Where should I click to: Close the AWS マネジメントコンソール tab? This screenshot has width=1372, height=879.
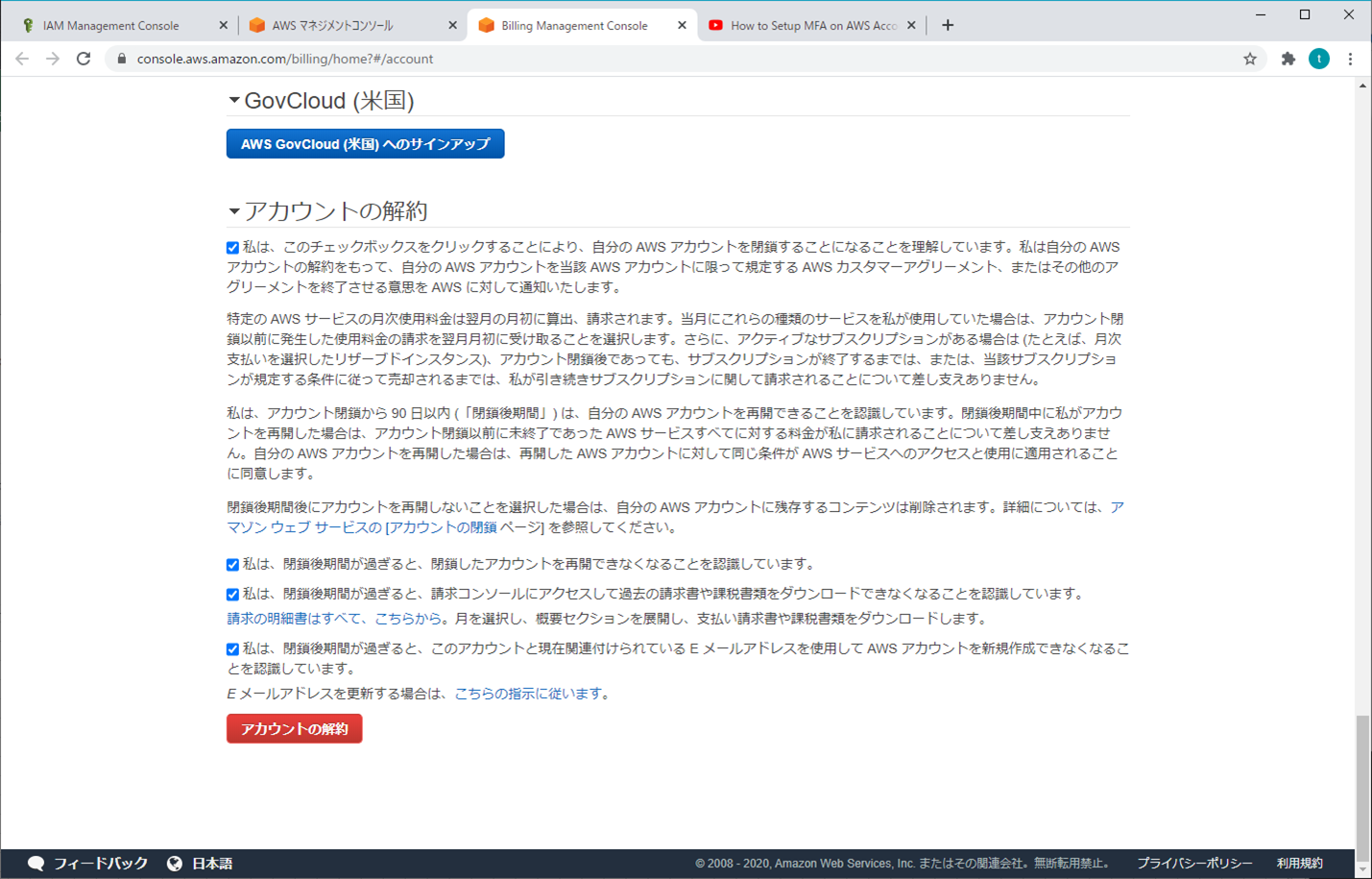(x=452, y=25)
